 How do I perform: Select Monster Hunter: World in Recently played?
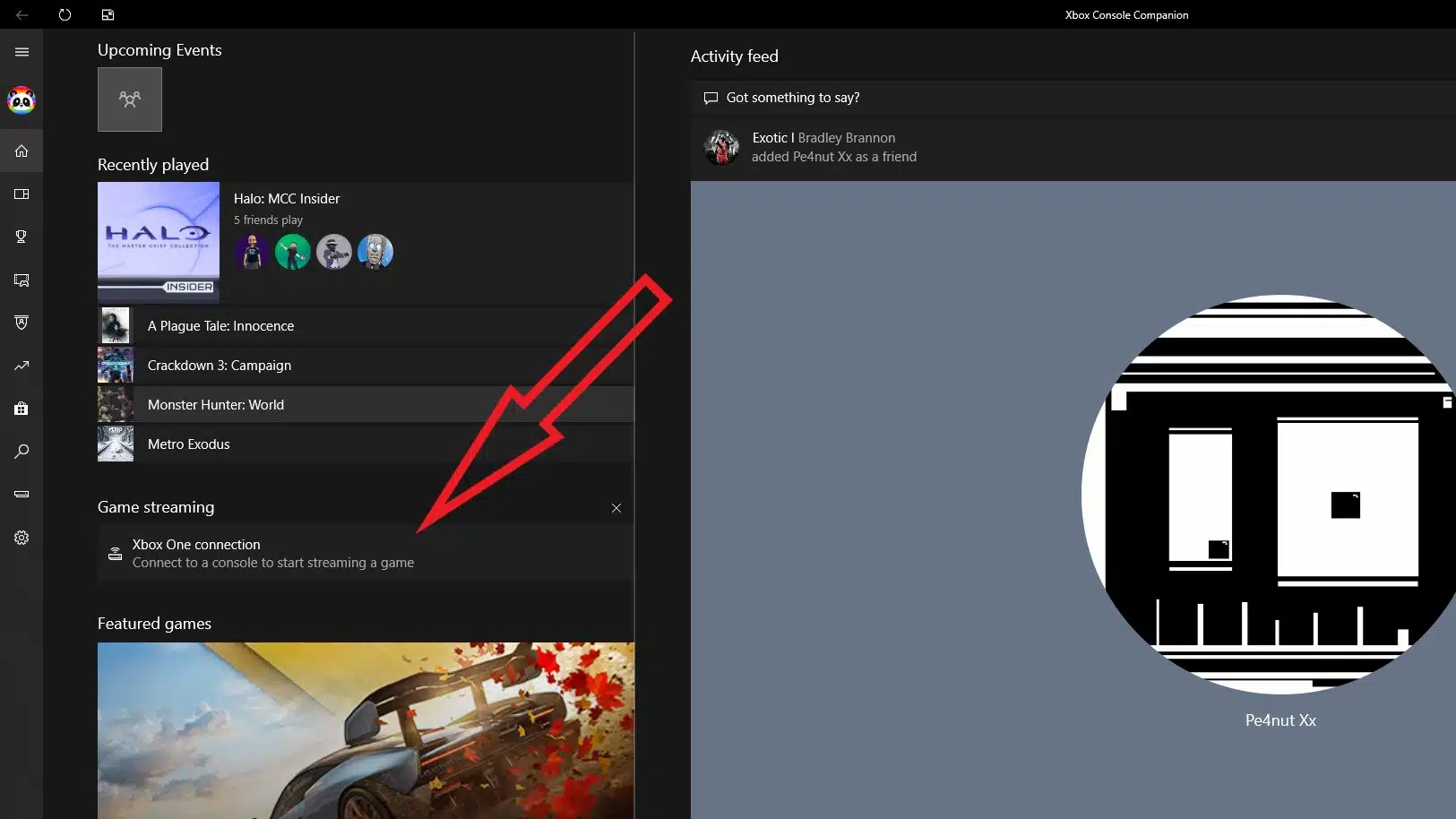(216, 404)
